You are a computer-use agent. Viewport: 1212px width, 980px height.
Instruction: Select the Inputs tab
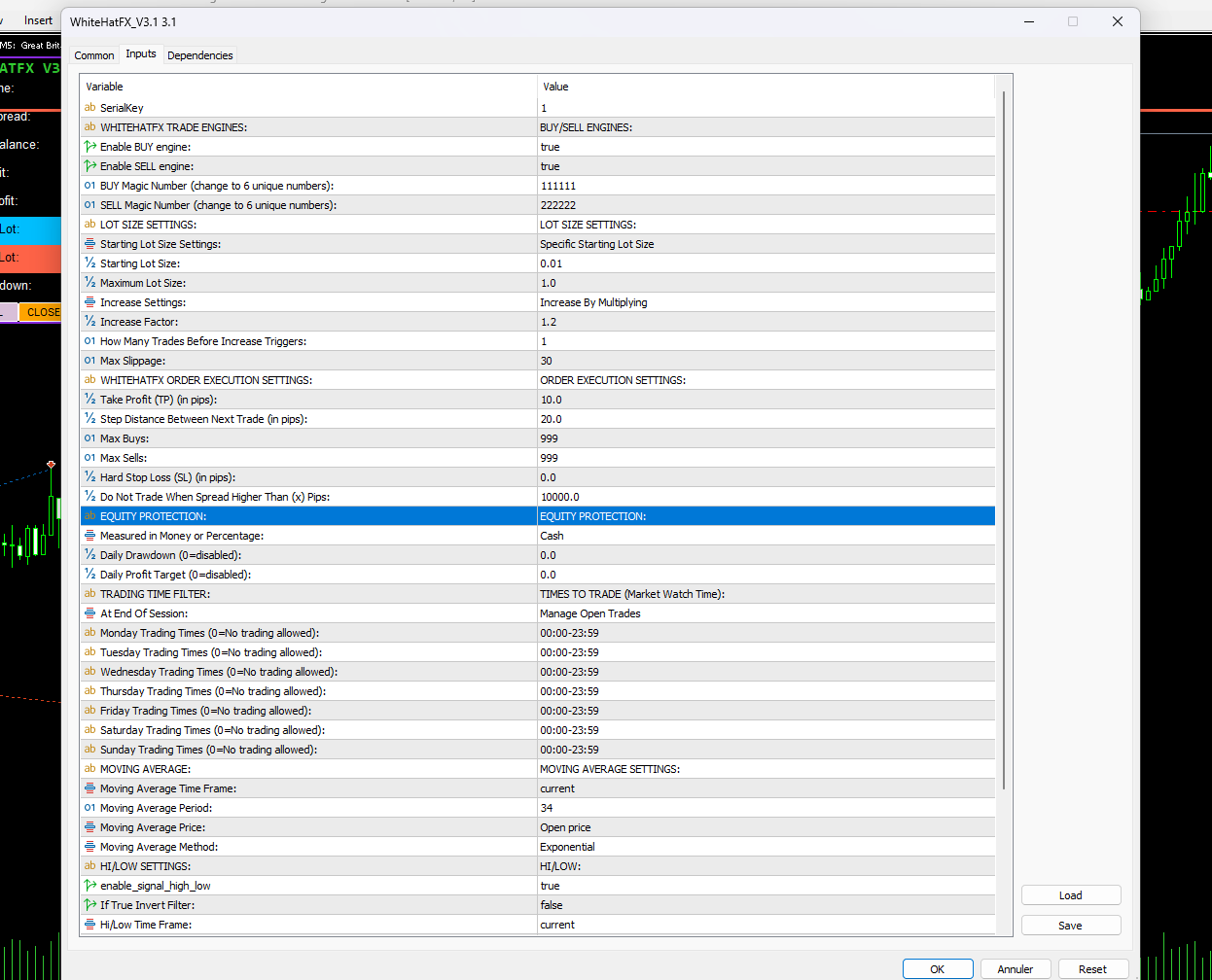(141, 54)
